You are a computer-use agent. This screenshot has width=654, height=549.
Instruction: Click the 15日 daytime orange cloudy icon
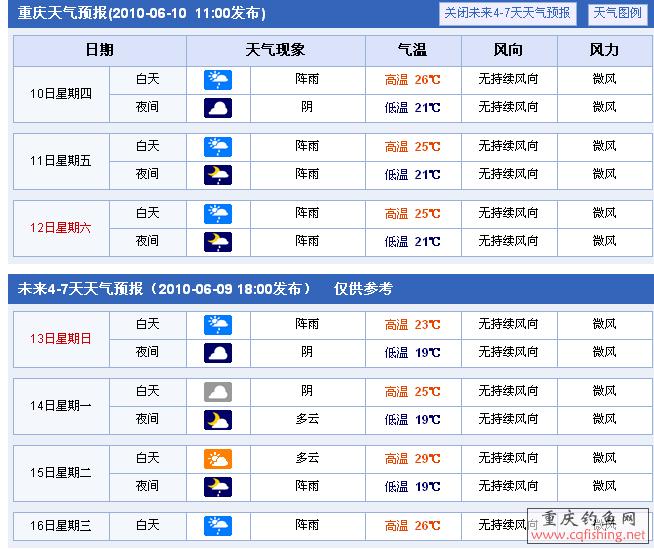tap(218, 459)
